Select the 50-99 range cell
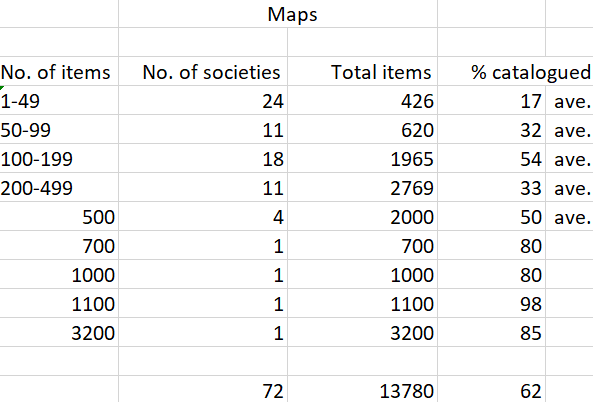This screenshot has height=402, width=593. (59, 130)
